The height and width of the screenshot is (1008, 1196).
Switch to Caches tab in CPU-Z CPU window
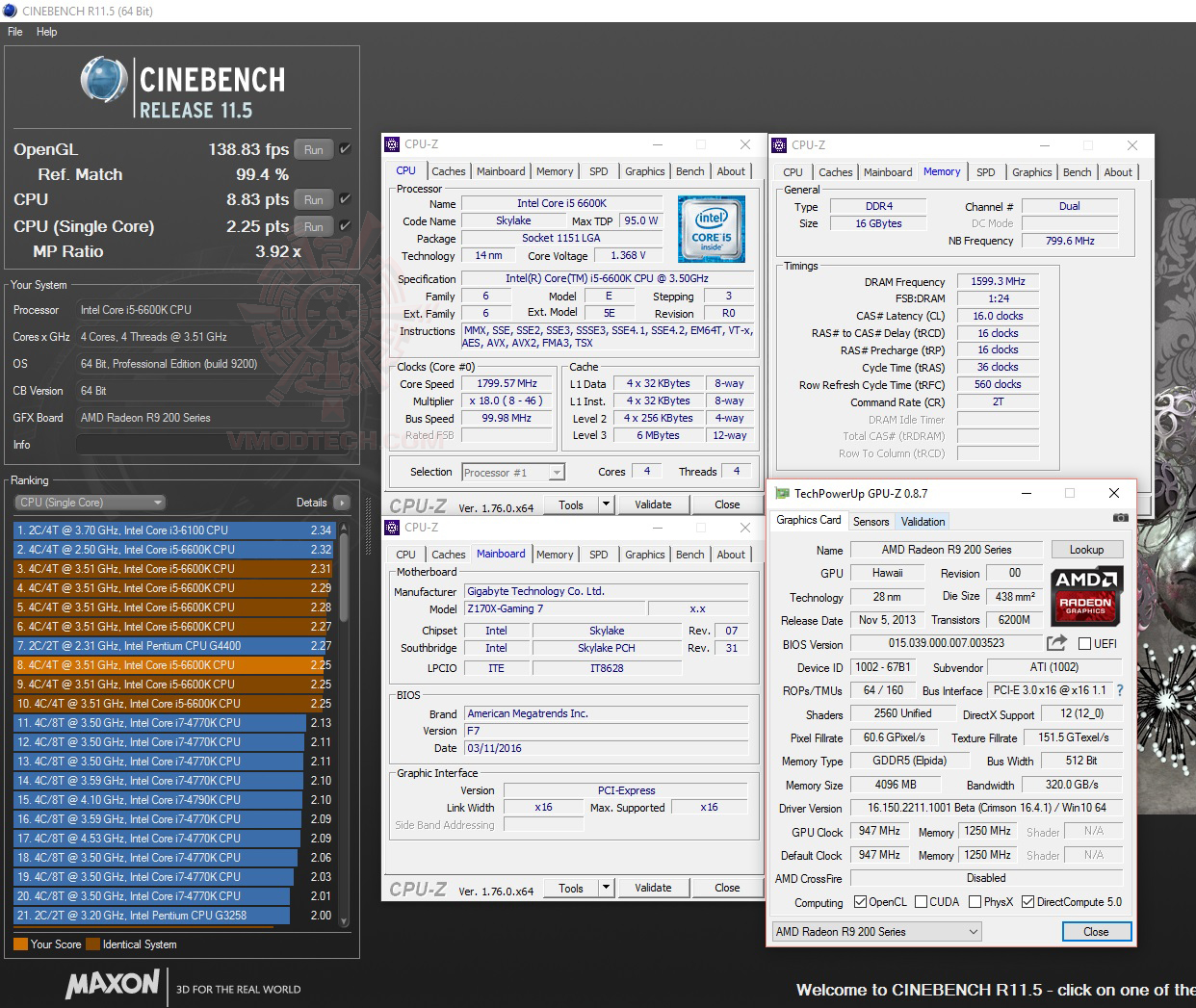click(x=449, y=171)
